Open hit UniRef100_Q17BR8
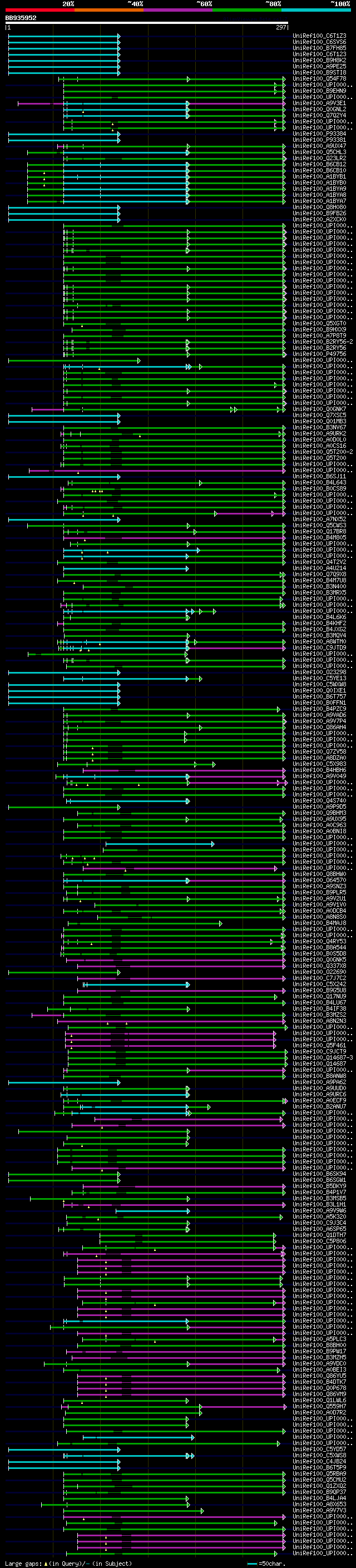This screenshot has height=1568, width=356. [319, 531]
